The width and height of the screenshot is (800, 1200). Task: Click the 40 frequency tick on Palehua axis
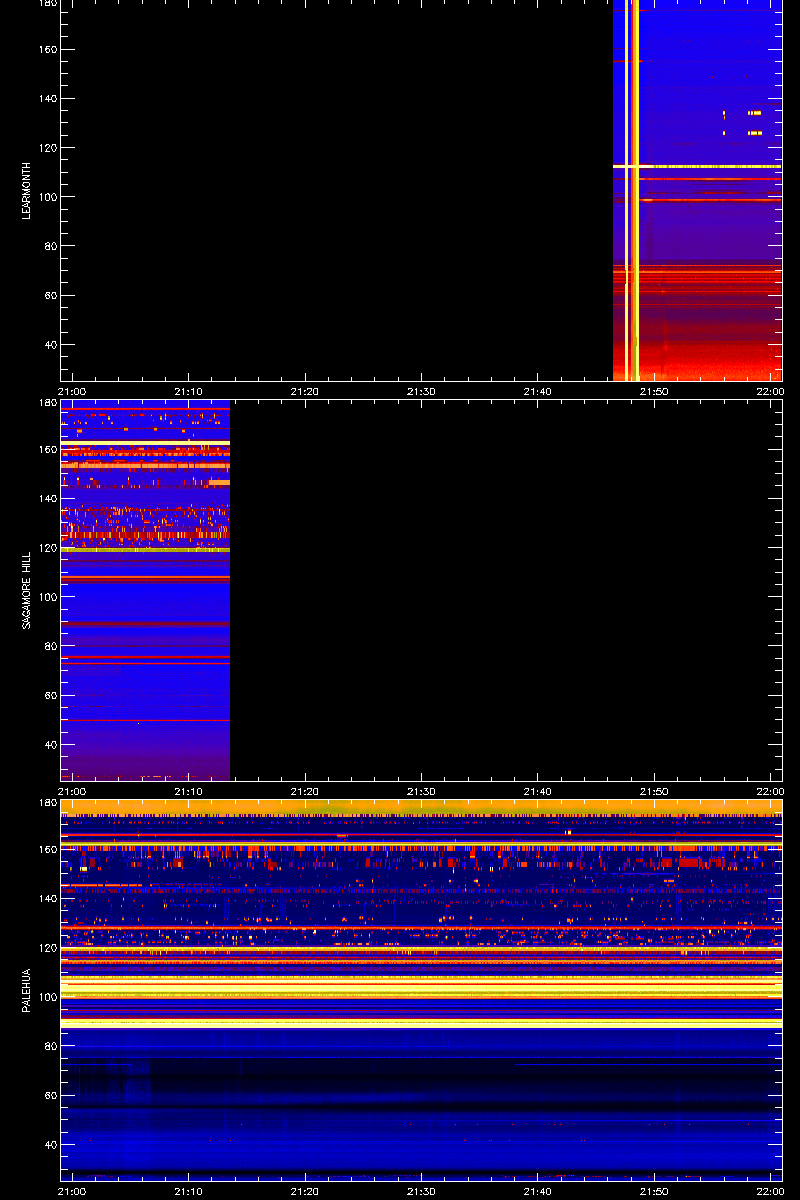52,1145
